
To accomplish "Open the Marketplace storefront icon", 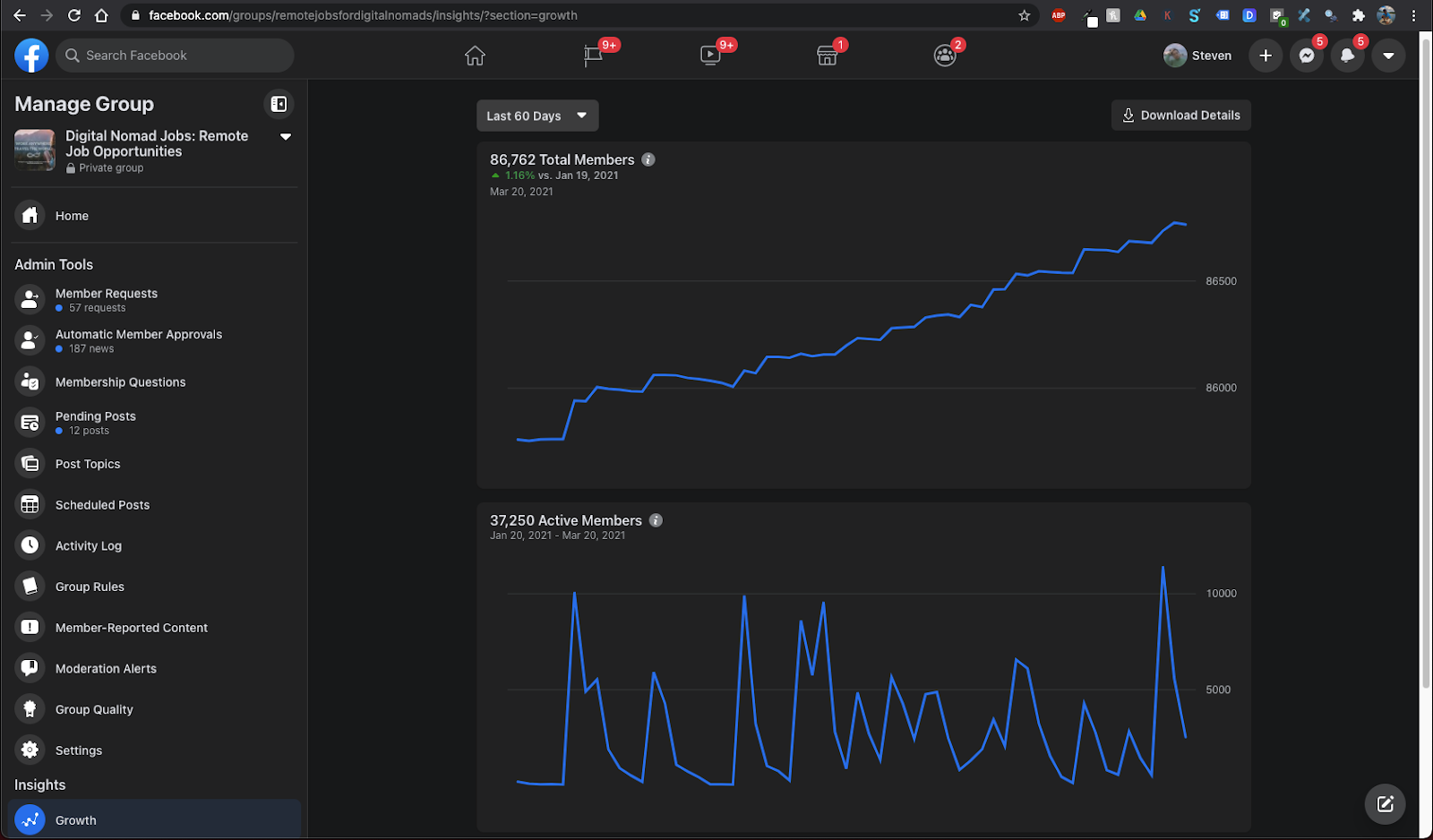I will click(x=828, y=56).
